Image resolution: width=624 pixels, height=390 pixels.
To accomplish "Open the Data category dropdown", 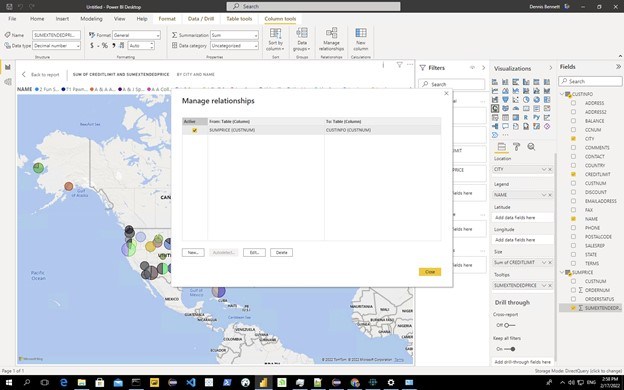I will point(234,46).
